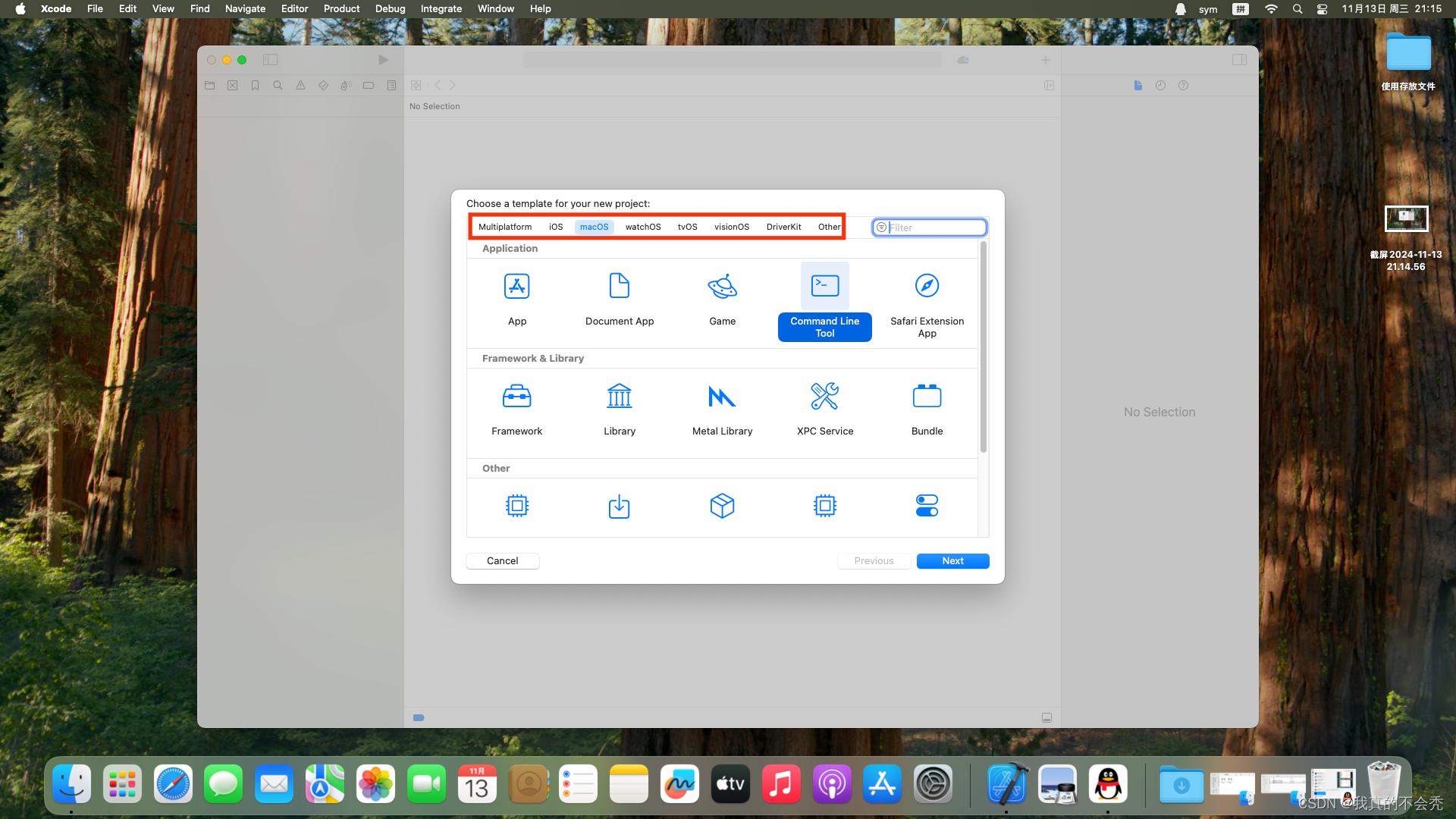Open Control Center in menu bar
The image size is (1456, 819).
(x=1323, y=9)
